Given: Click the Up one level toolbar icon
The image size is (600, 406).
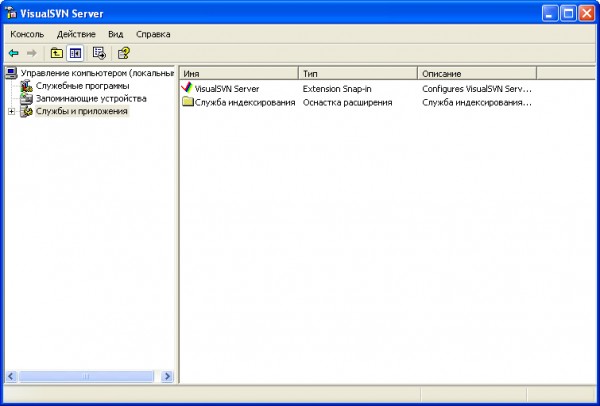Looking at the screenshot, I should point(56,53).
